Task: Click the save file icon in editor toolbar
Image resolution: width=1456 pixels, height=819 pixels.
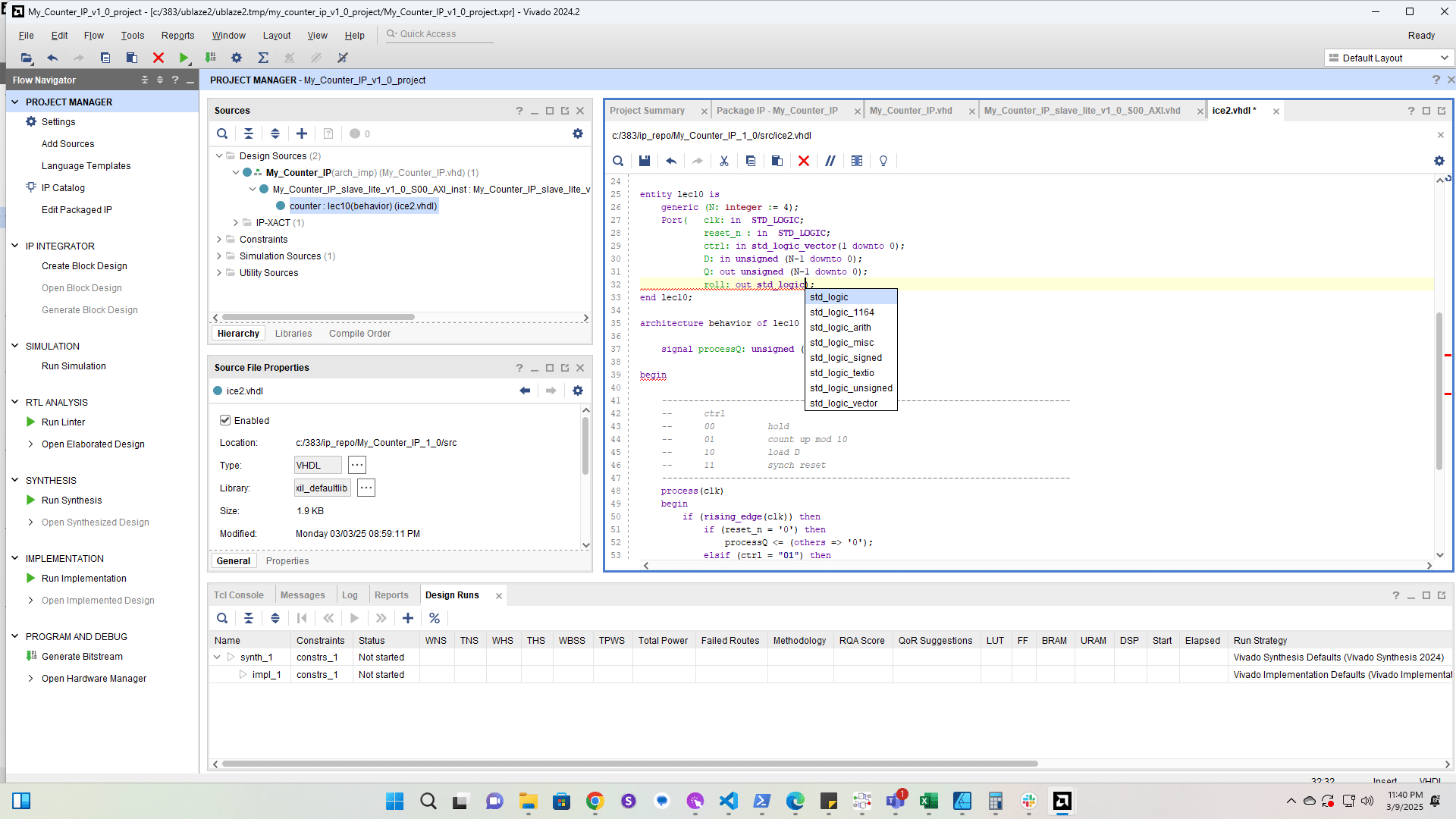Action: pos(645,161)
